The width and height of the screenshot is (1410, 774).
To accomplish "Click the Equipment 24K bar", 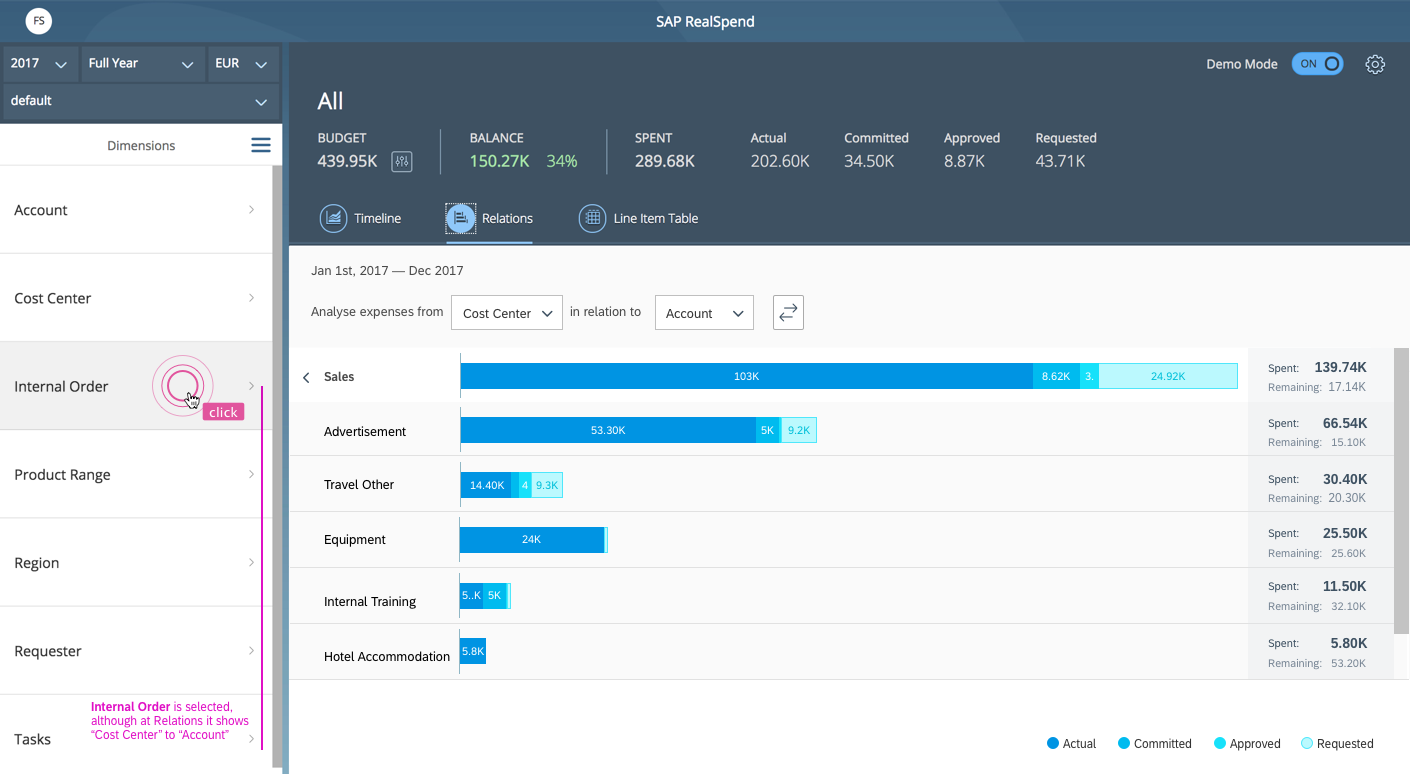I will pyautogui.click(x=532, y=539).
